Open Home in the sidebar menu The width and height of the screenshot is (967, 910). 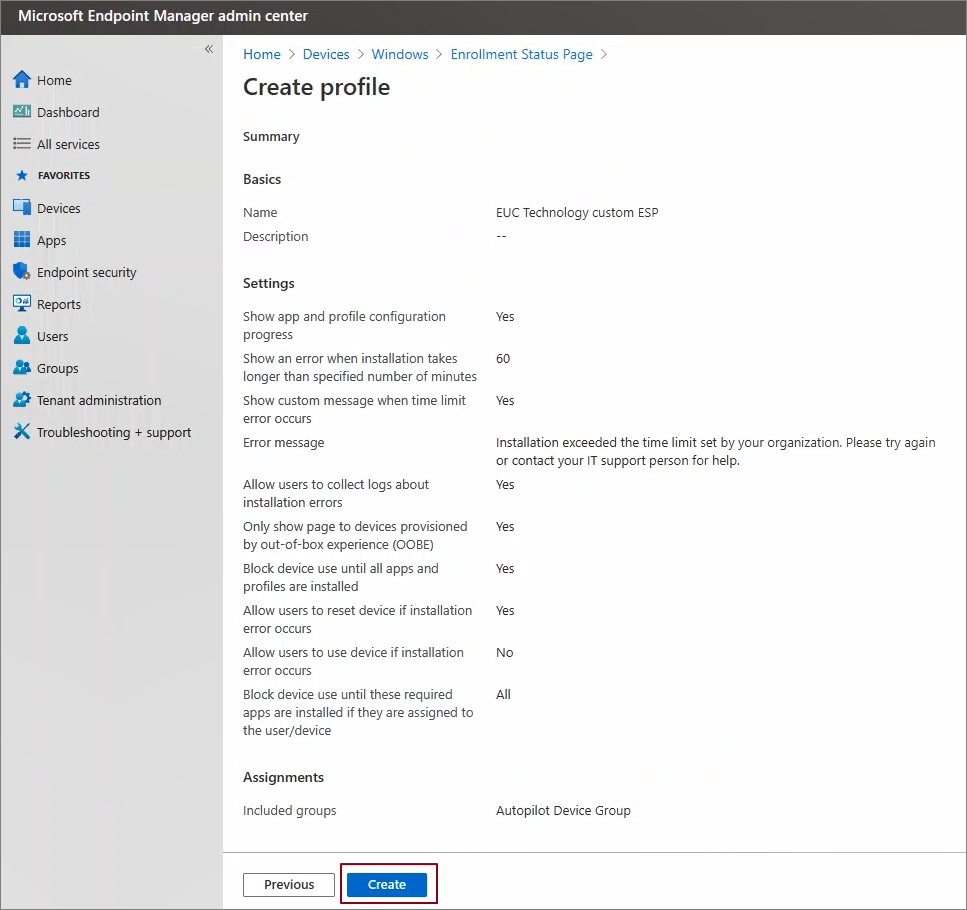tap(54, 80)
